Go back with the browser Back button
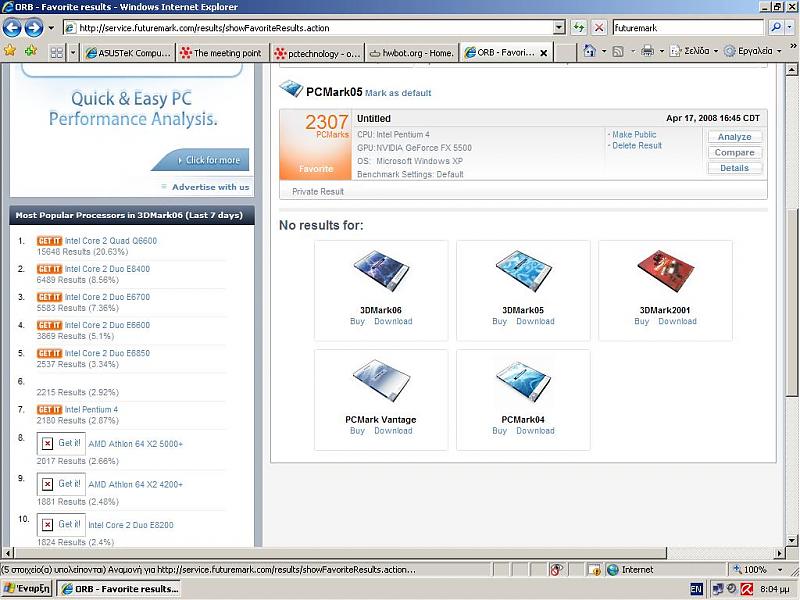The image size is (800, 600). click(x=12, y=28)
